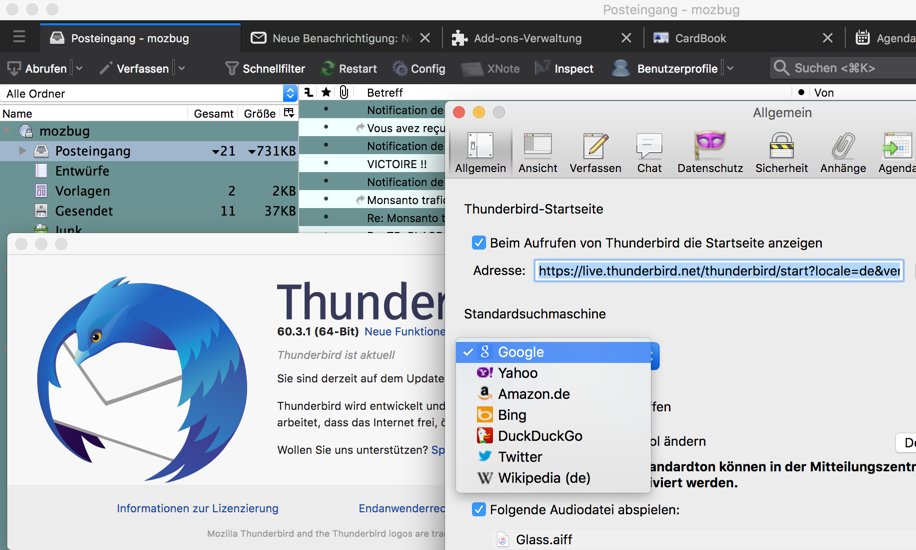This screenshot has height=550, width=916.
Task: Click the Abrufen get-mail button
Action: [37, 68]
